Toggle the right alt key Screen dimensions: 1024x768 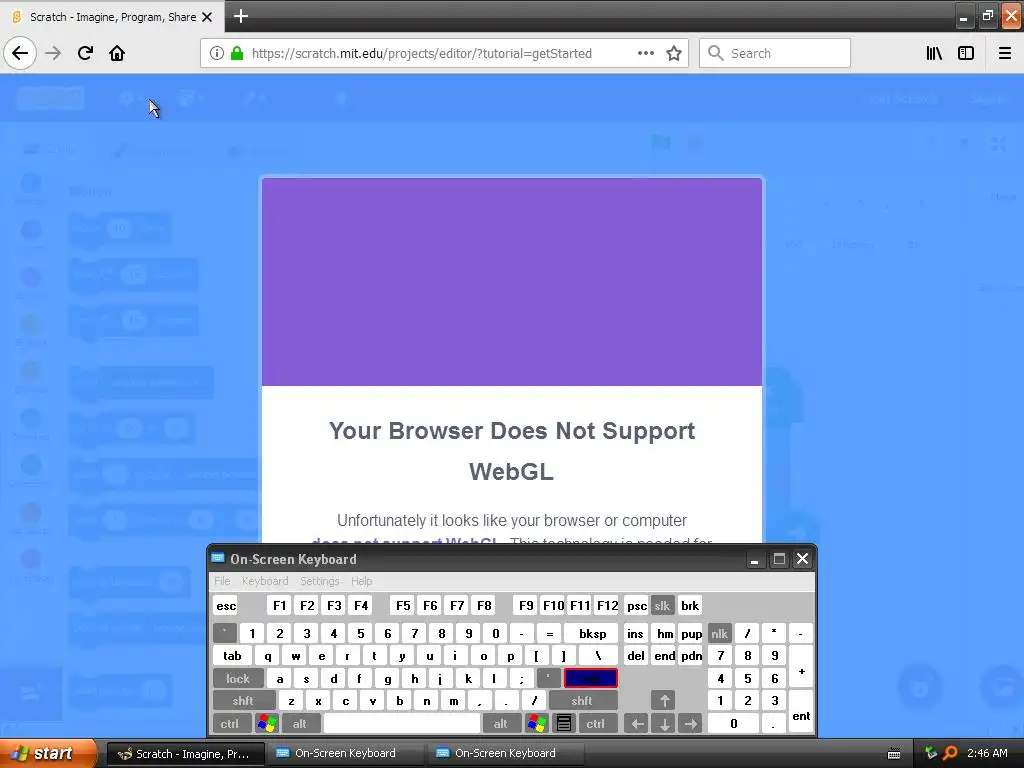pyautogui.click(x=501, y=724)
